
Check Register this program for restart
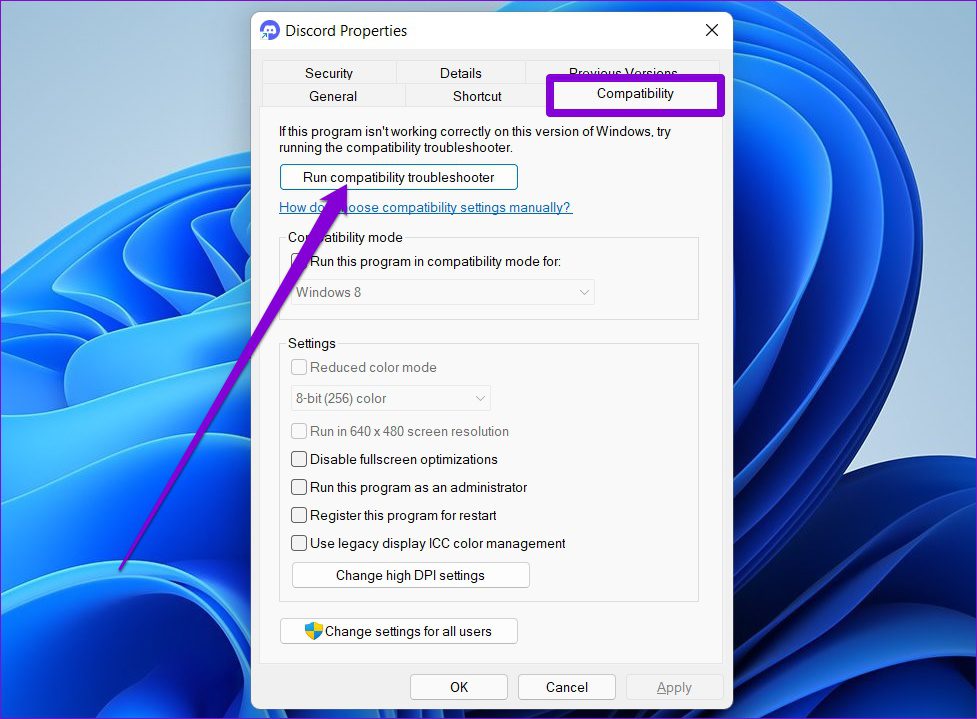point(299,515)
